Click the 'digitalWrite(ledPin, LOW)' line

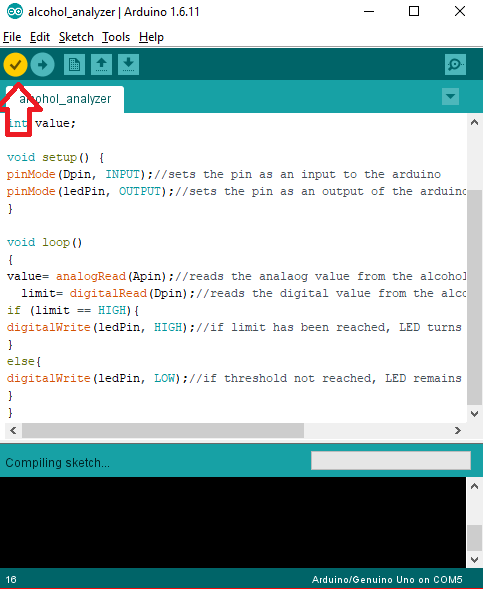234,379
